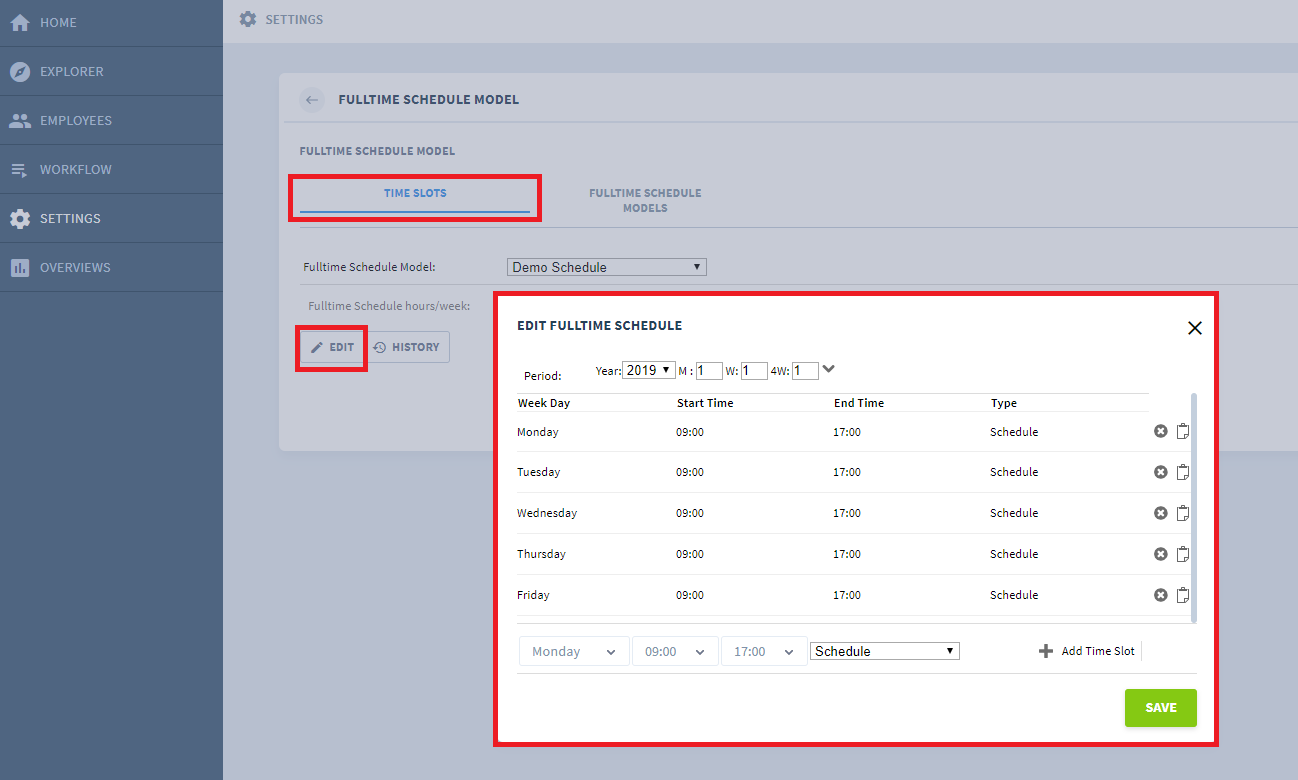1298x780 pixels.
Task: Delete the Monday time slot
Action: pos(1161,432)
